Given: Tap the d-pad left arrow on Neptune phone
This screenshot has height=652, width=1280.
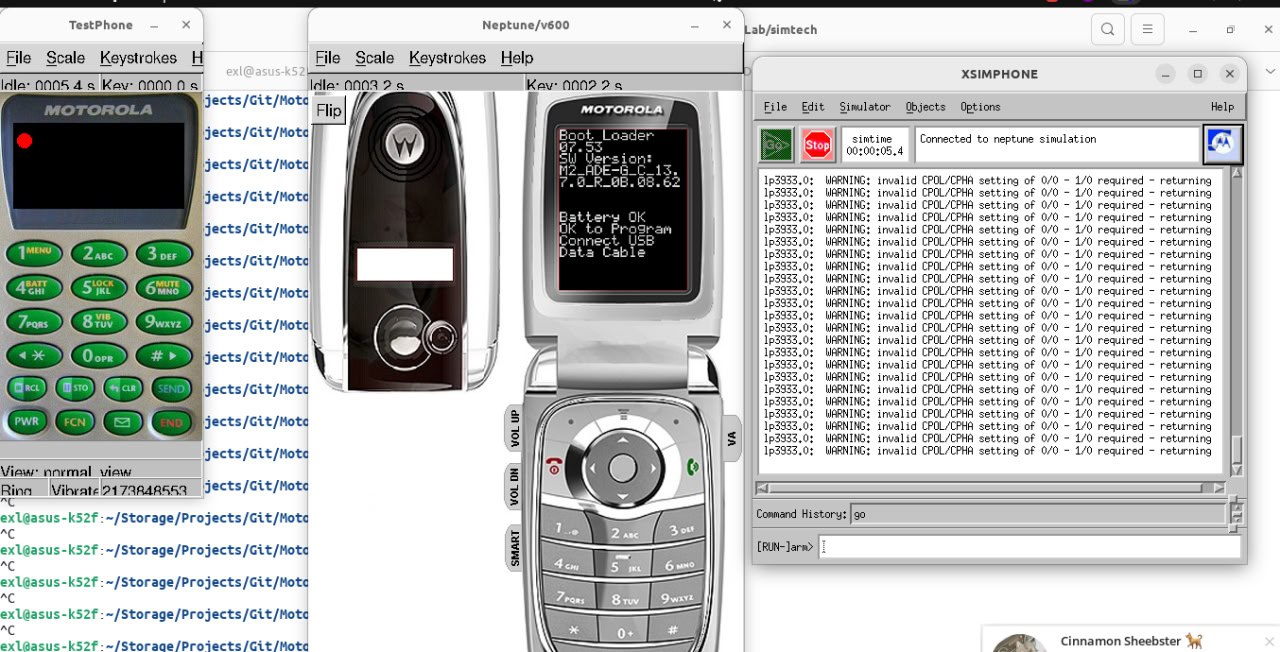Looking at the screenshot, I should 590,467.
